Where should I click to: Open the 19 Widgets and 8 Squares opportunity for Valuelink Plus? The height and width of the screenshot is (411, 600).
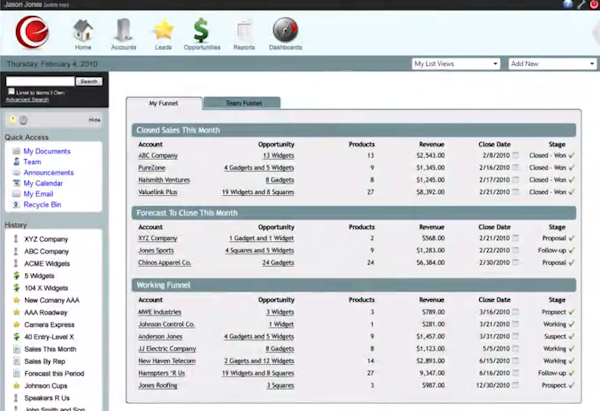click(x=258, y=192)
